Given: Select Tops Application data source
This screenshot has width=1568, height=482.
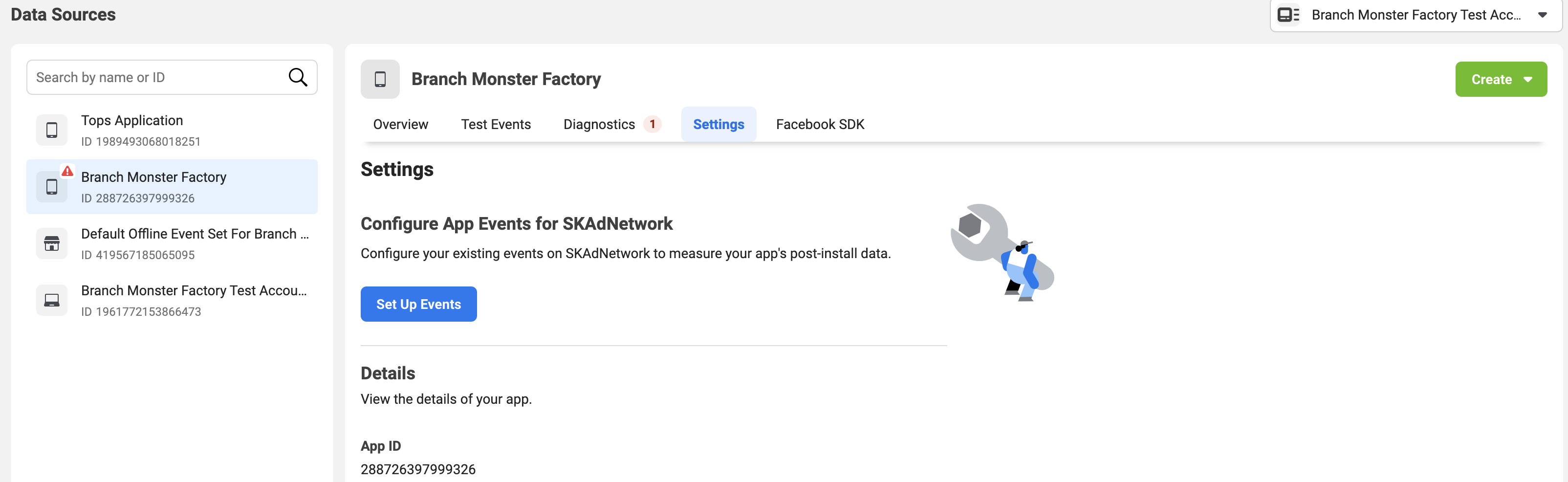Looking at the screenshot, I should coord(172,130).
